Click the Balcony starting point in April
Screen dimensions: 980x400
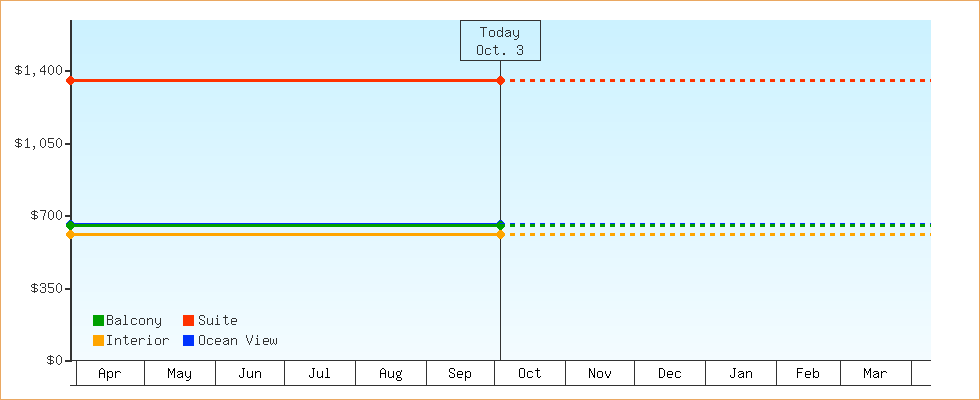[70, 225]
